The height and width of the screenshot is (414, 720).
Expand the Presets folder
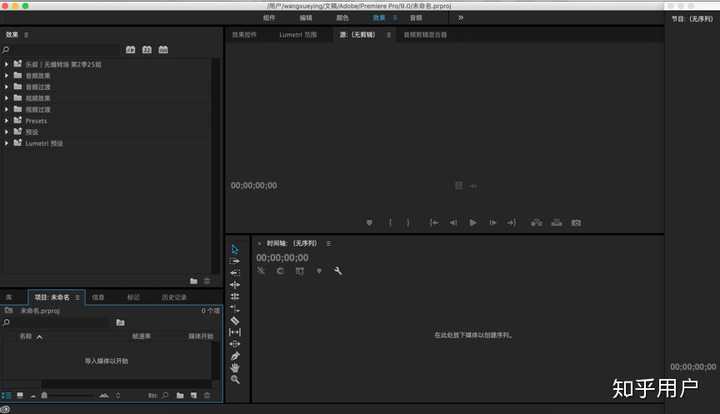(6, 121)
